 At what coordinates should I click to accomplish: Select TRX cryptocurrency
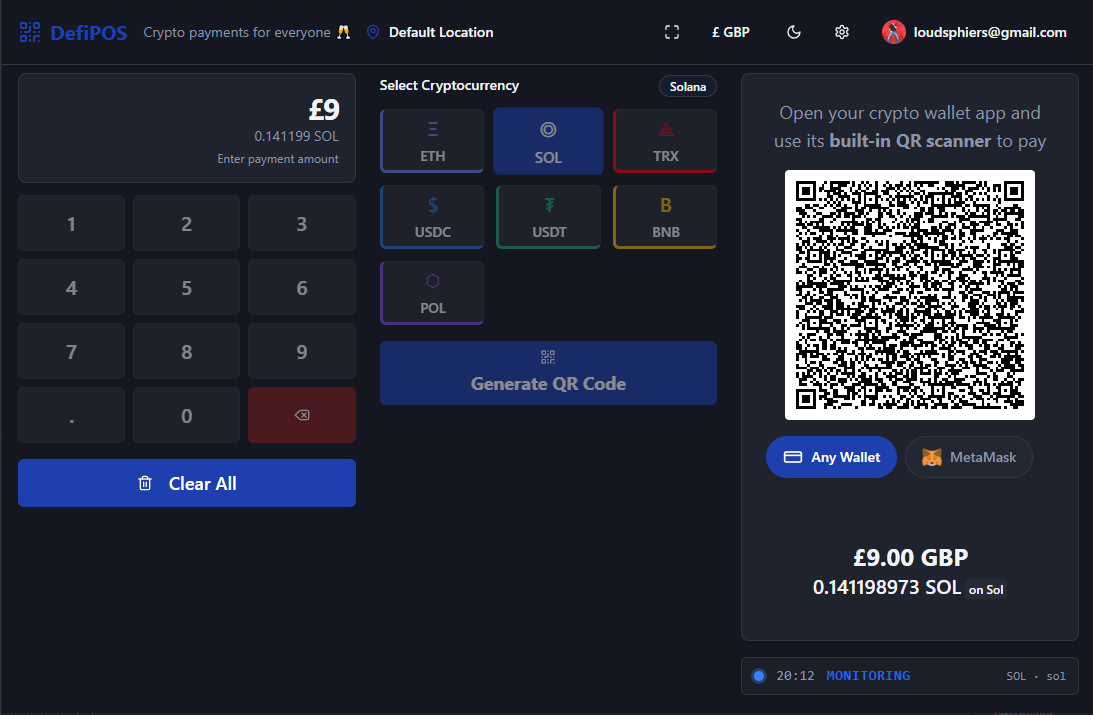coord(665,141)
